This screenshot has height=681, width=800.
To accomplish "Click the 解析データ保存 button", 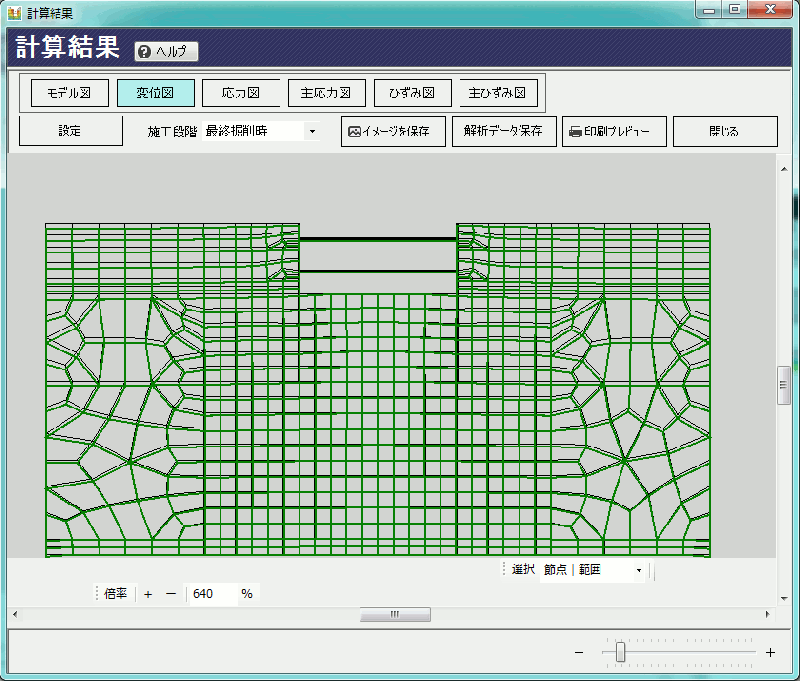I will pyautogui.click(x=504, y=132).
